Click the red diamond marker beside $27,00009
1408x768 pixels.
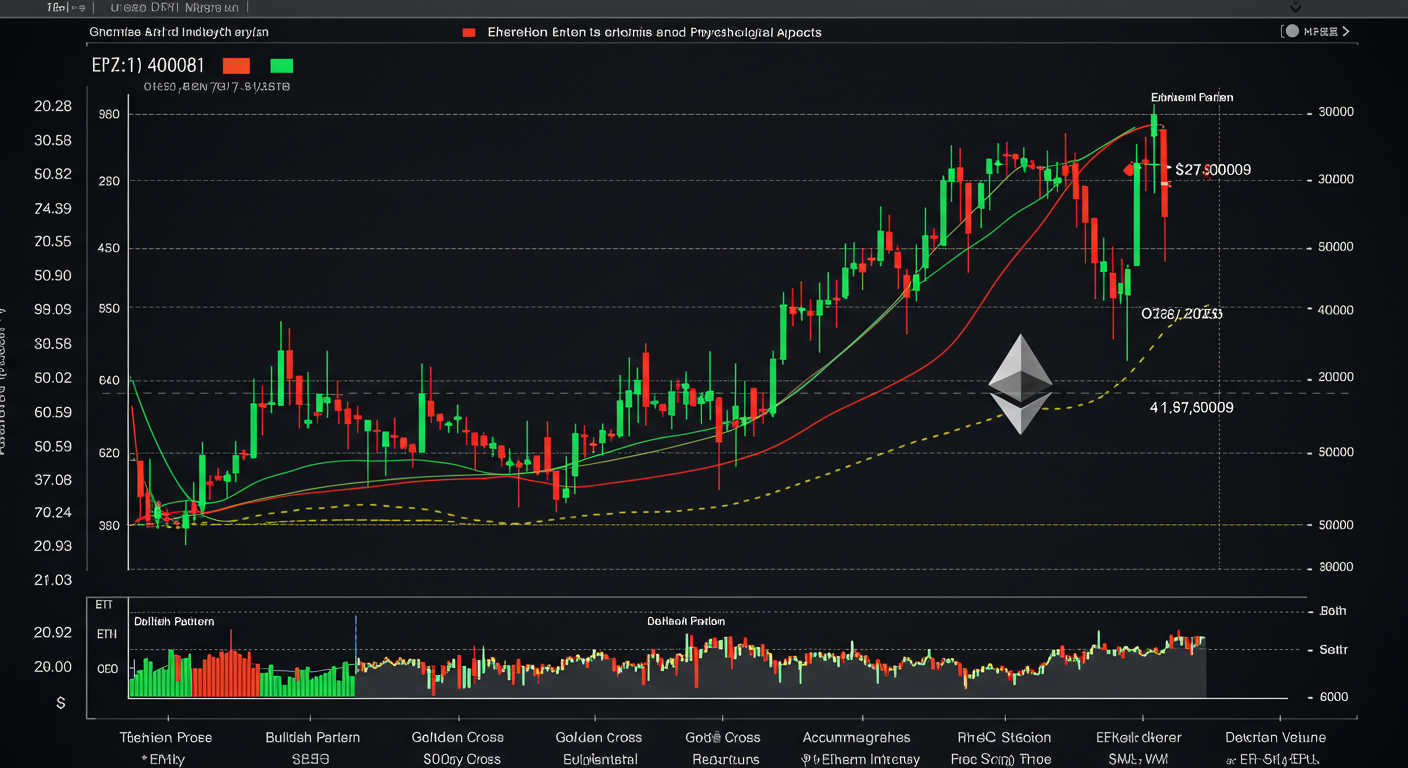[1129, 170]
